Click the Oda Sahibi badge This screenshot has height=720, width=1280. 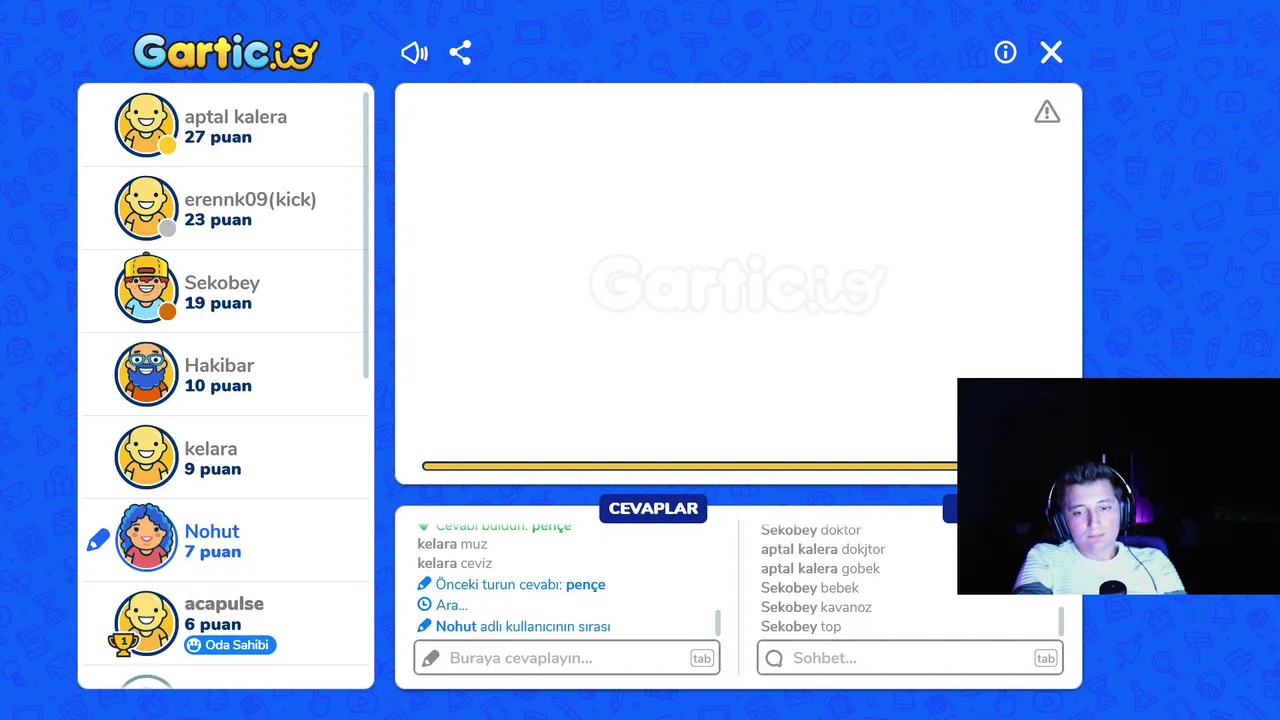(x=230, y=645)
